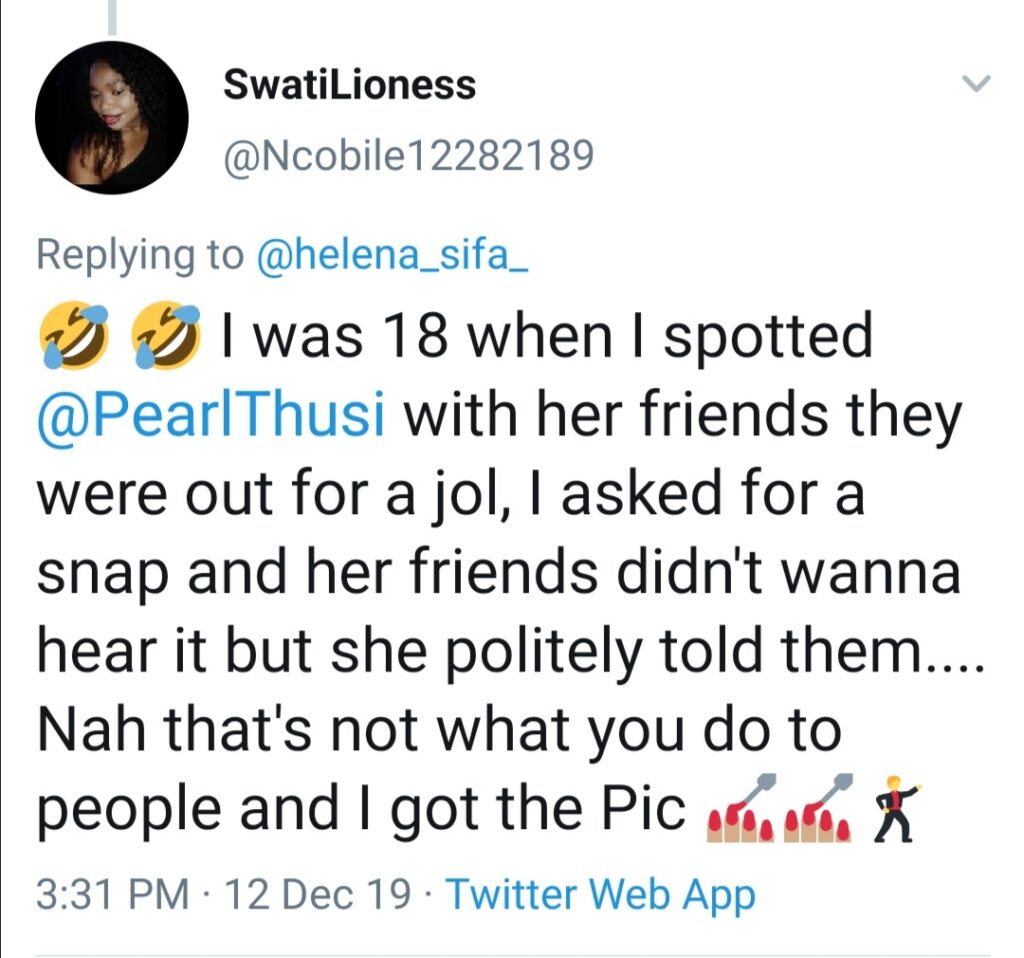Screen dimensions: 1024x958
Task: Click the dancing man emoji
Action: (897, 808)
